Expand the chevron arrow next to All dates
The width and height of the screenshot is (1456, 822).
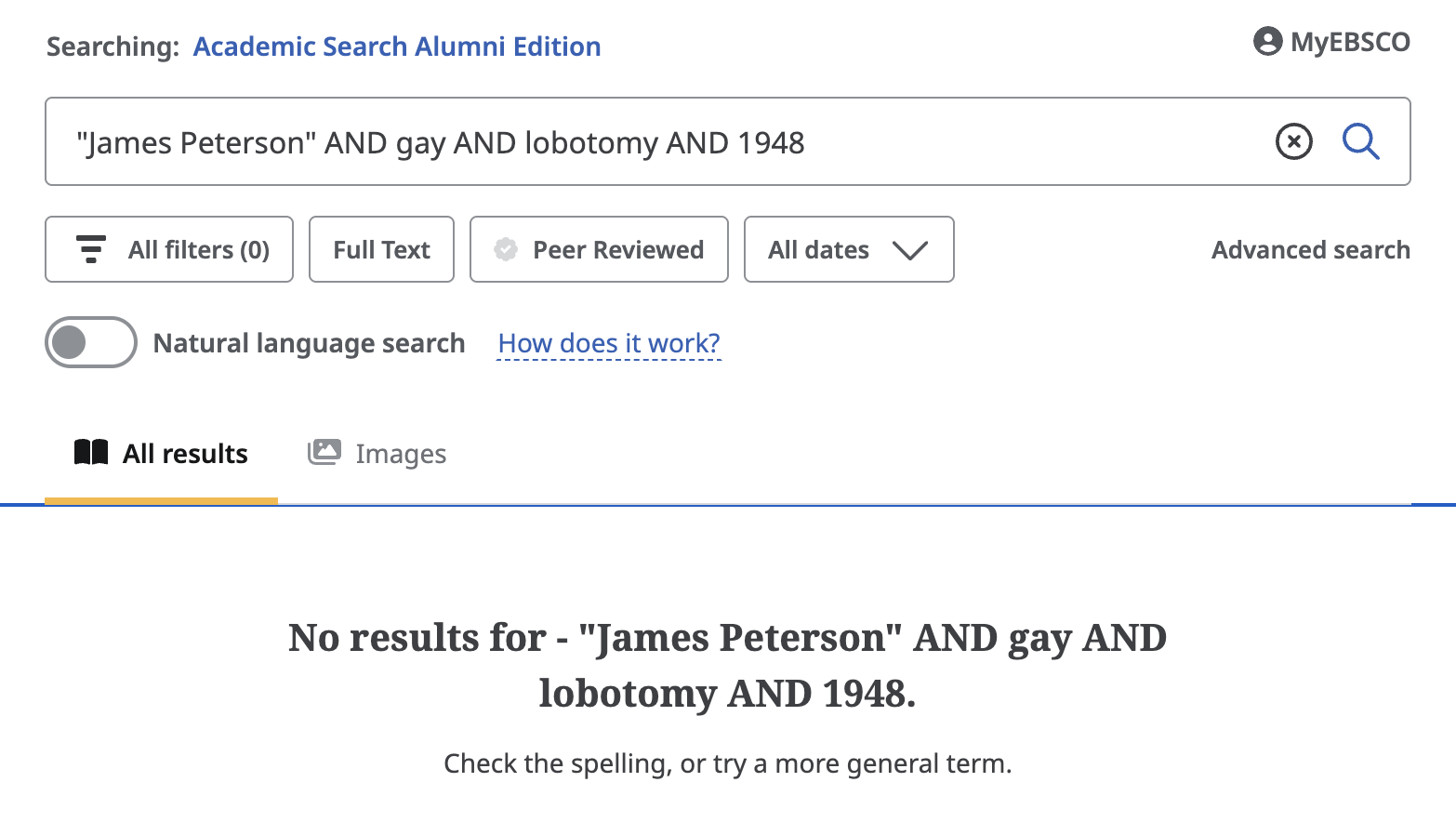909,250
